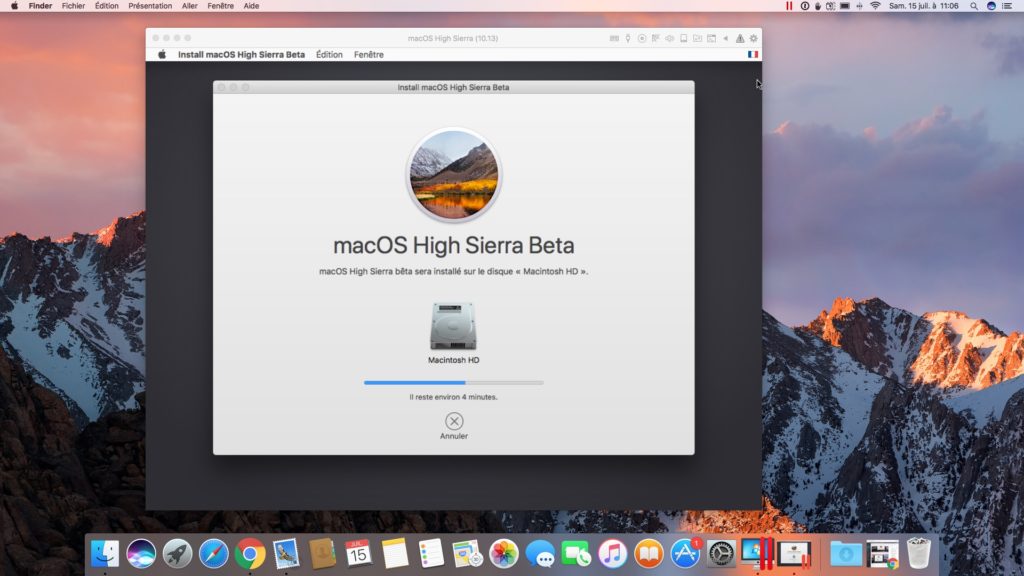
Task: Open the Aller menu
Action: tap(189, 6)
